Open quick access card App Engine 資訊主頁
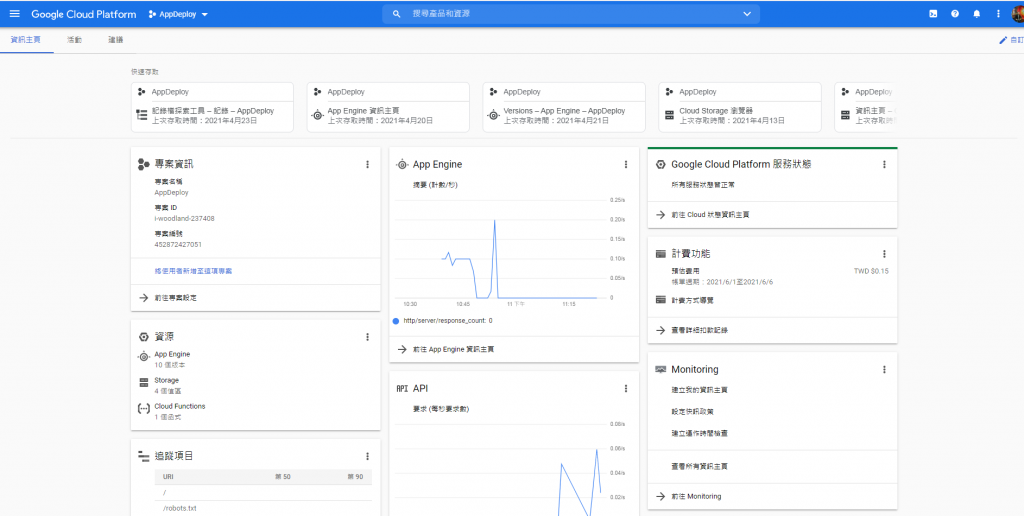The image size is (1024, 516). click(x=388, y=107)
